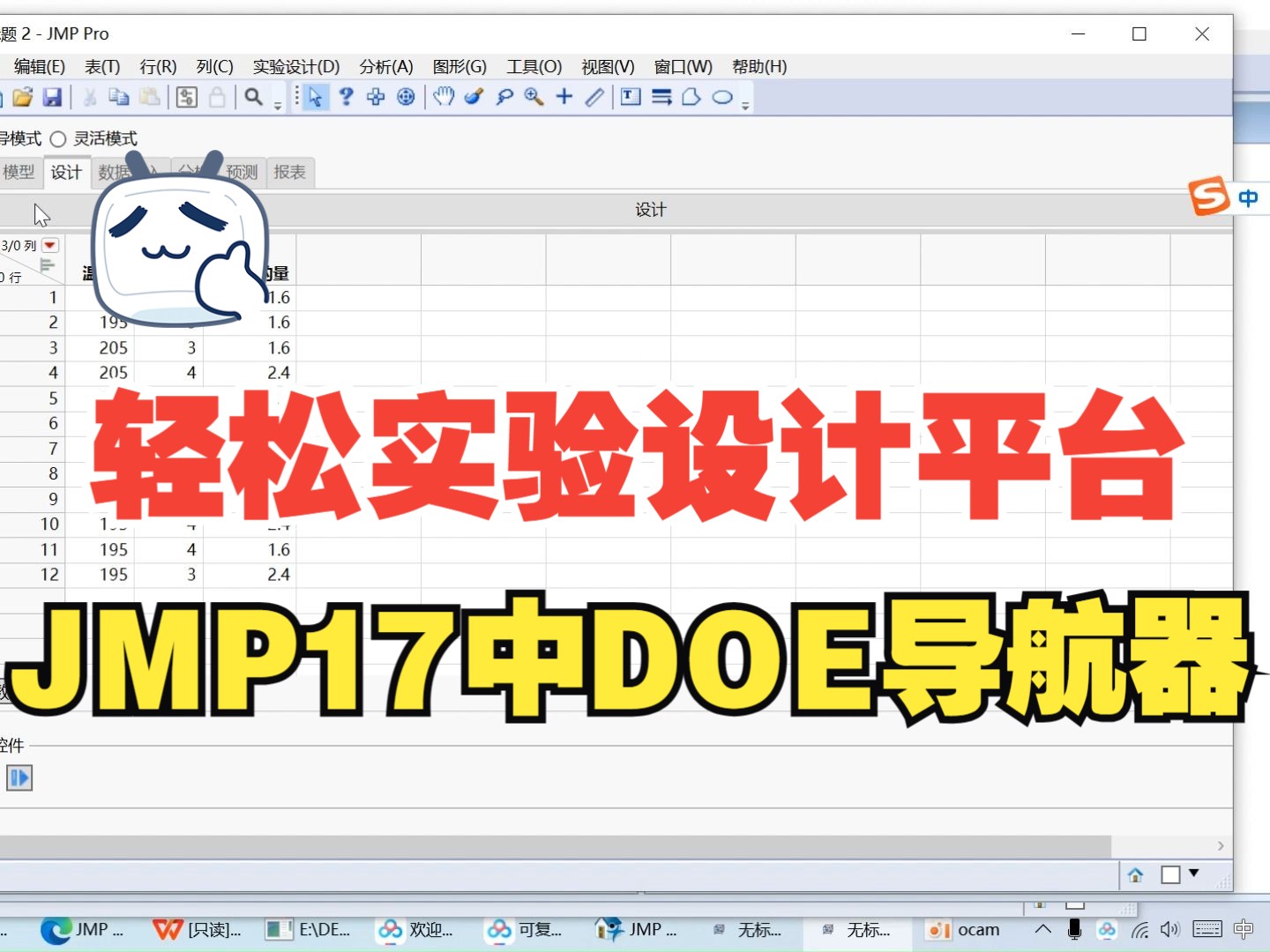Image resolution: width=1270 pixels, height=952 pixels.
Task: Click the home window icon in status bar
Action: coord(1136,874)
